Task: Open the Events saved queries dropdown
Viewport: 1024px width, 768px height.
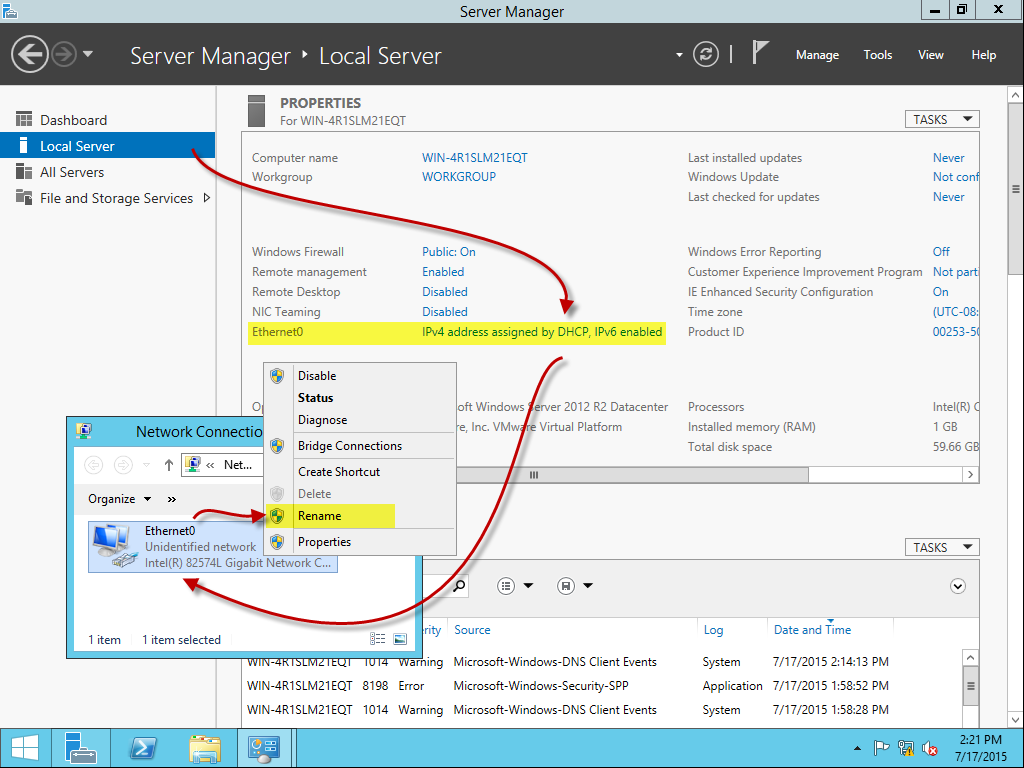Action: click(x=575, y=586)
